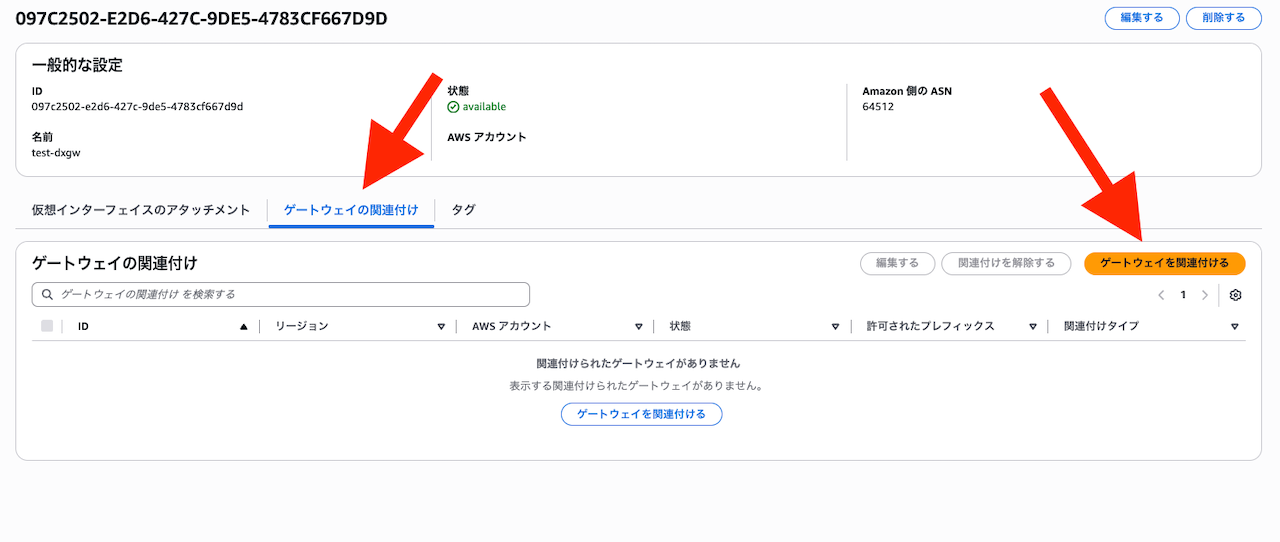Screen dimensions: 1280x542
Task: Click the 編集する button in associations panel
Action: tap(897, 263)
